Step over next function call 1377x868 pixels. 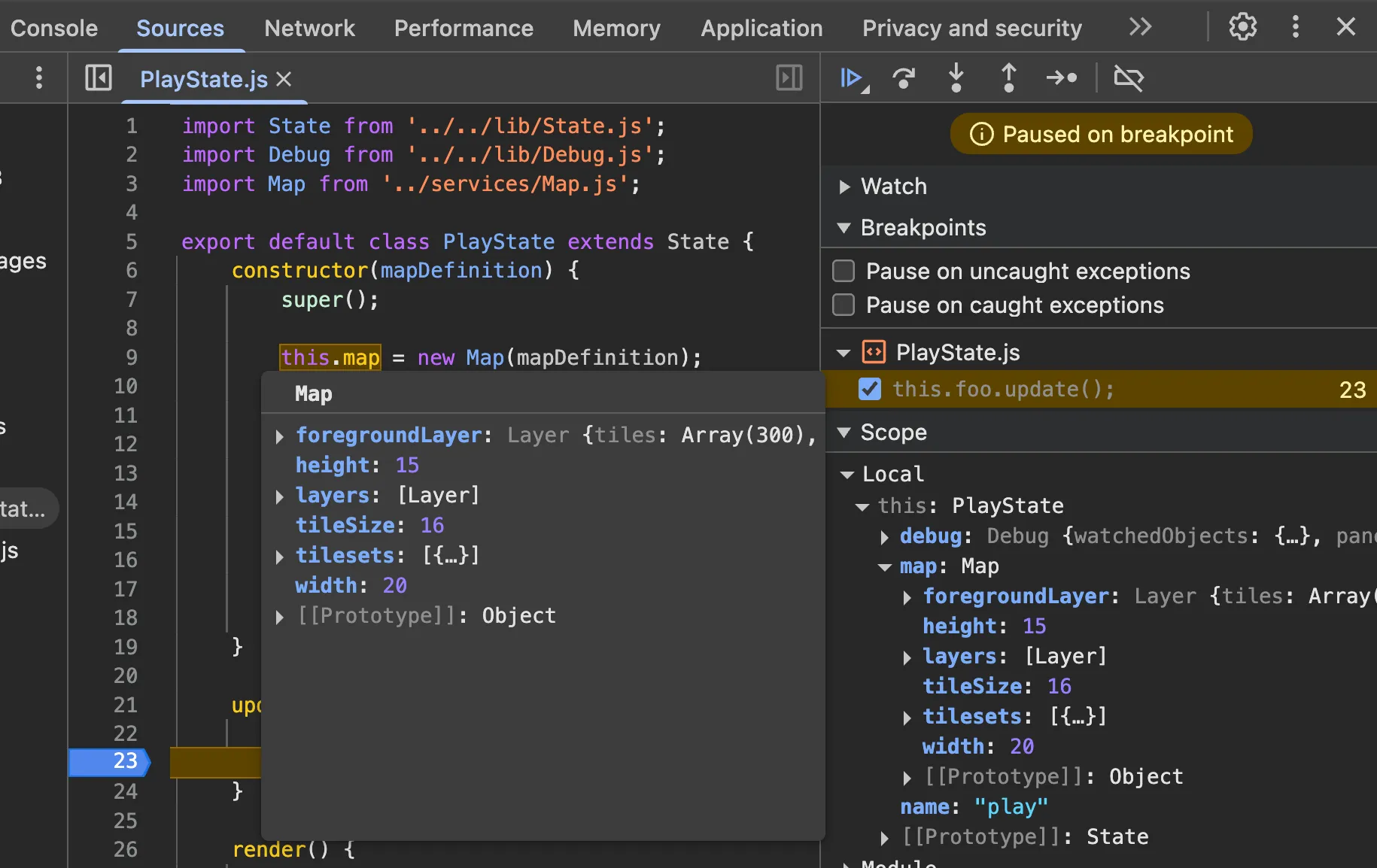(904, 78)
